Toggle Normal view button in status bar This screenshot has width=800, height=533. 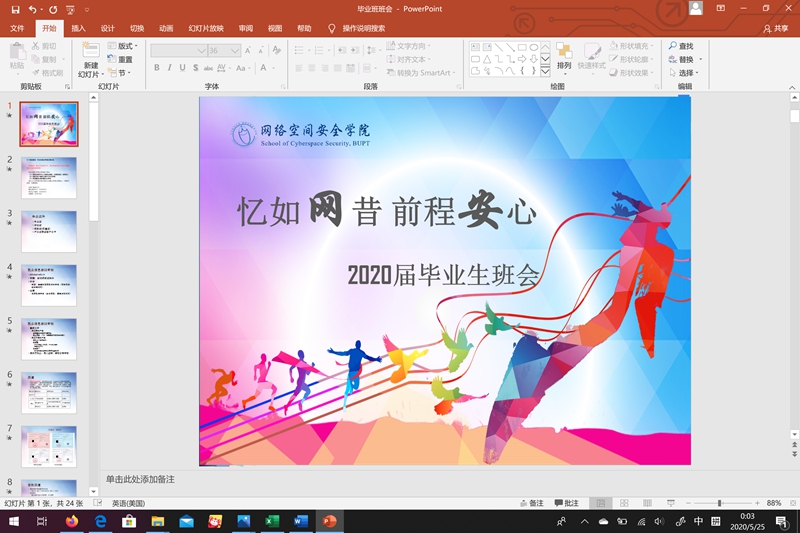pos(600,503)
